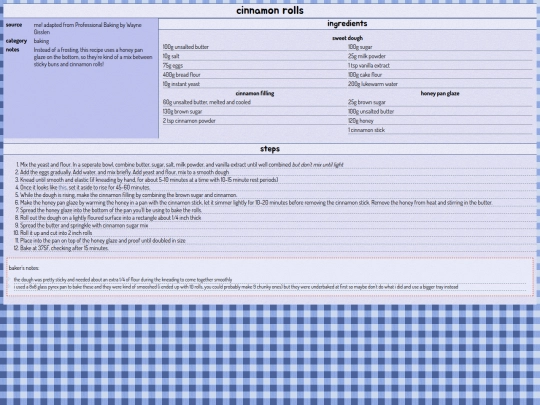Click the "cinnamon rolls" page title
Viewport: 540px width, 405px height.
coord(270,11)
